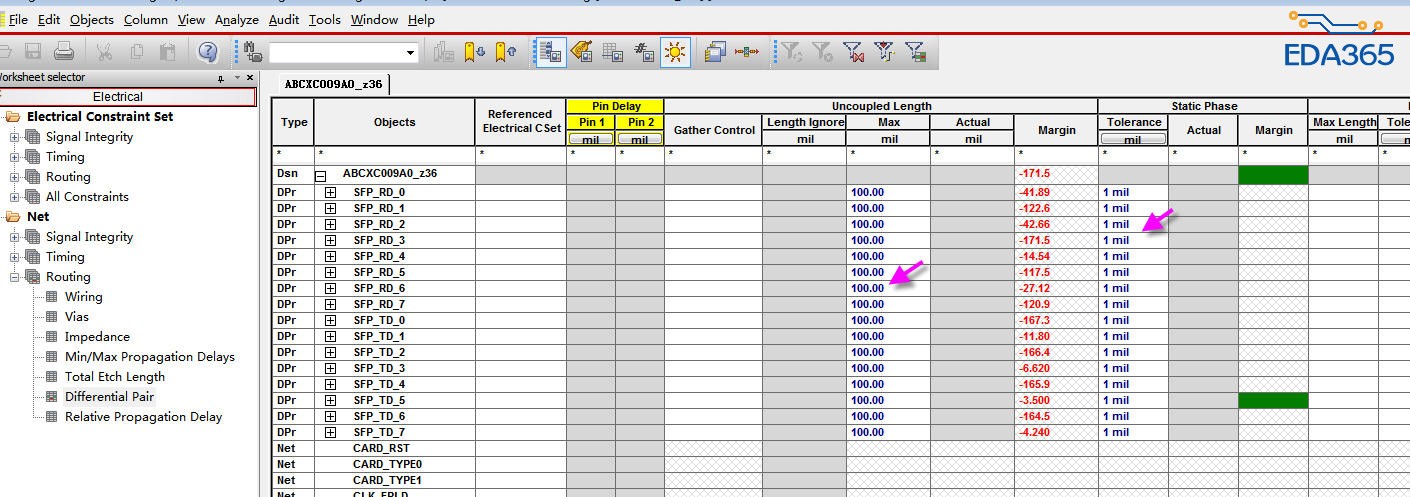The image size is (1410, 497).
Task: Click the bookmark with down arrow icon
Action: click(475, 52)
